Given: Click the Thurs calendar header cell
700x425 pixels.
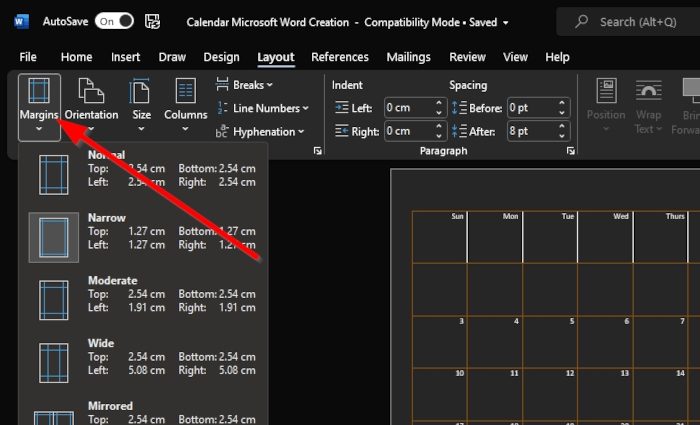Looking at the screenshot, I should [x=661, y=237].
